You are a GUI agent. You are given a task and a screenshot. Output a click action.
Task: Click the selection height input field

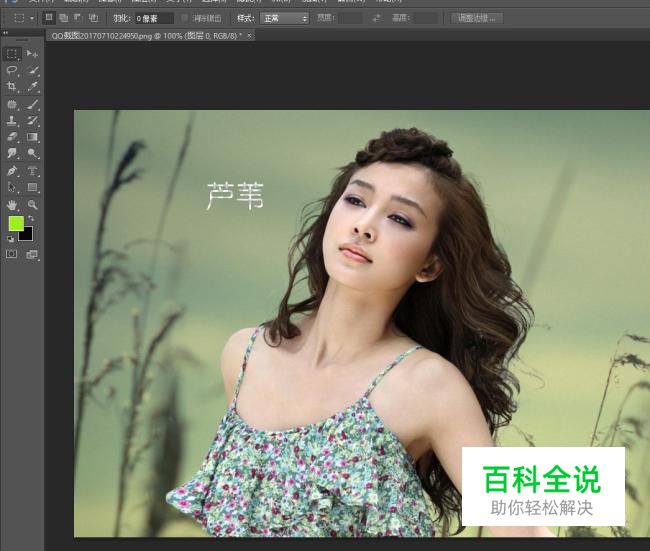[426, 18]
